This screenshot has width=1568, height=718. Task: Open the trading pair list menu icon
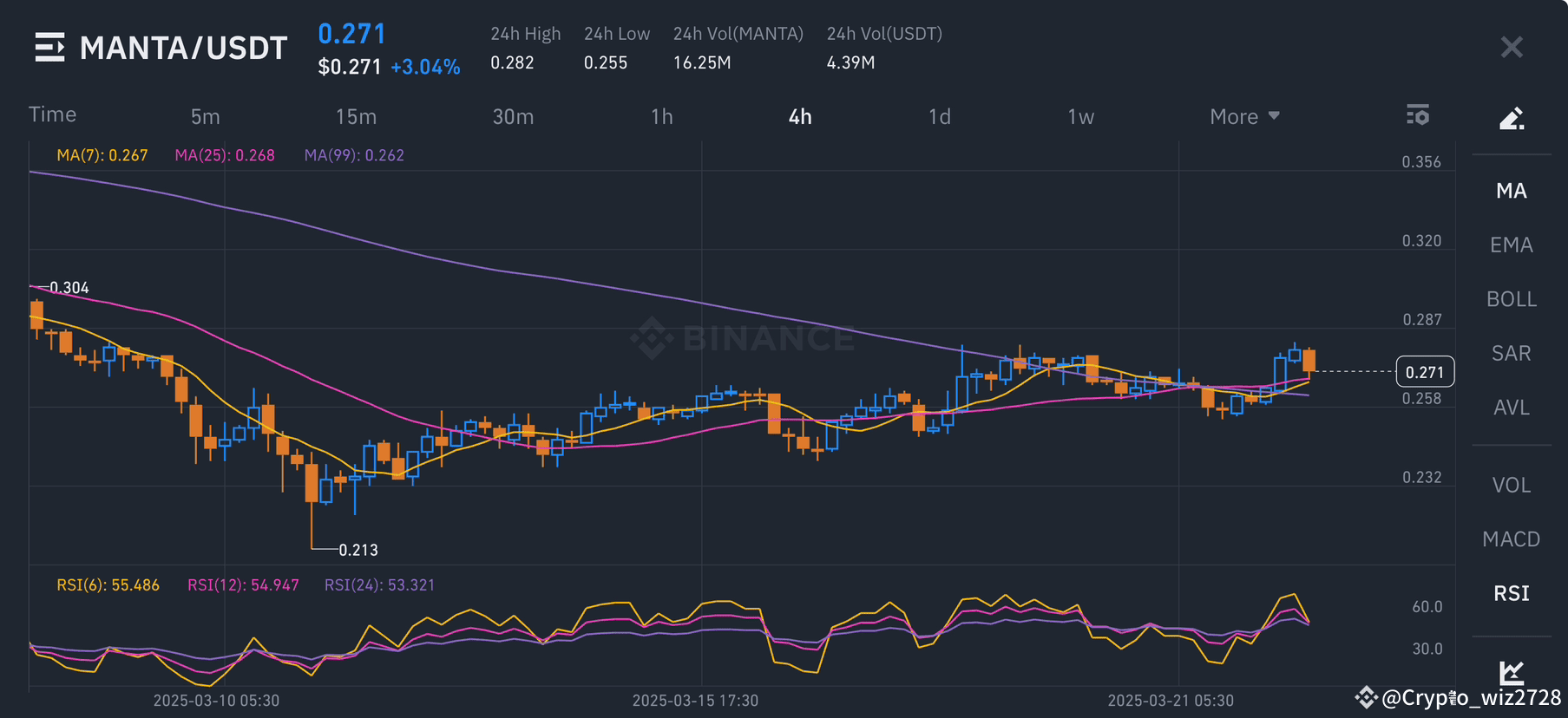tap(49, 47)
